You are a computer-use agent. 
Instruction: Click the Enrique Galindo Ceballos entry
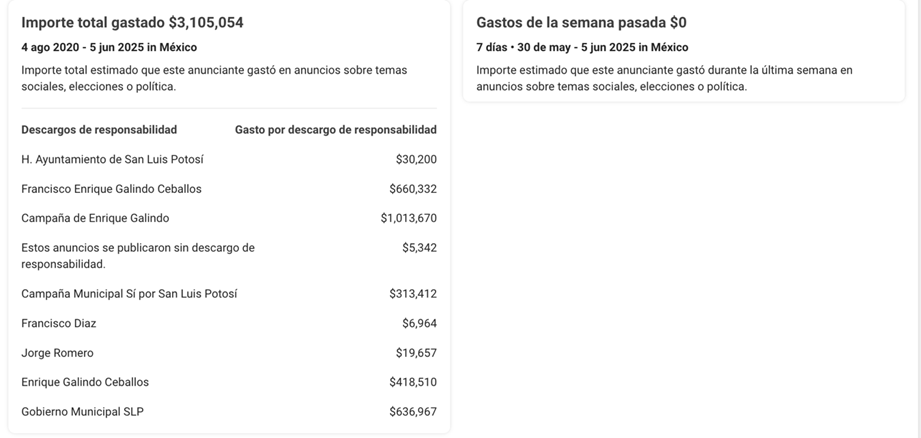pos(85,382)
